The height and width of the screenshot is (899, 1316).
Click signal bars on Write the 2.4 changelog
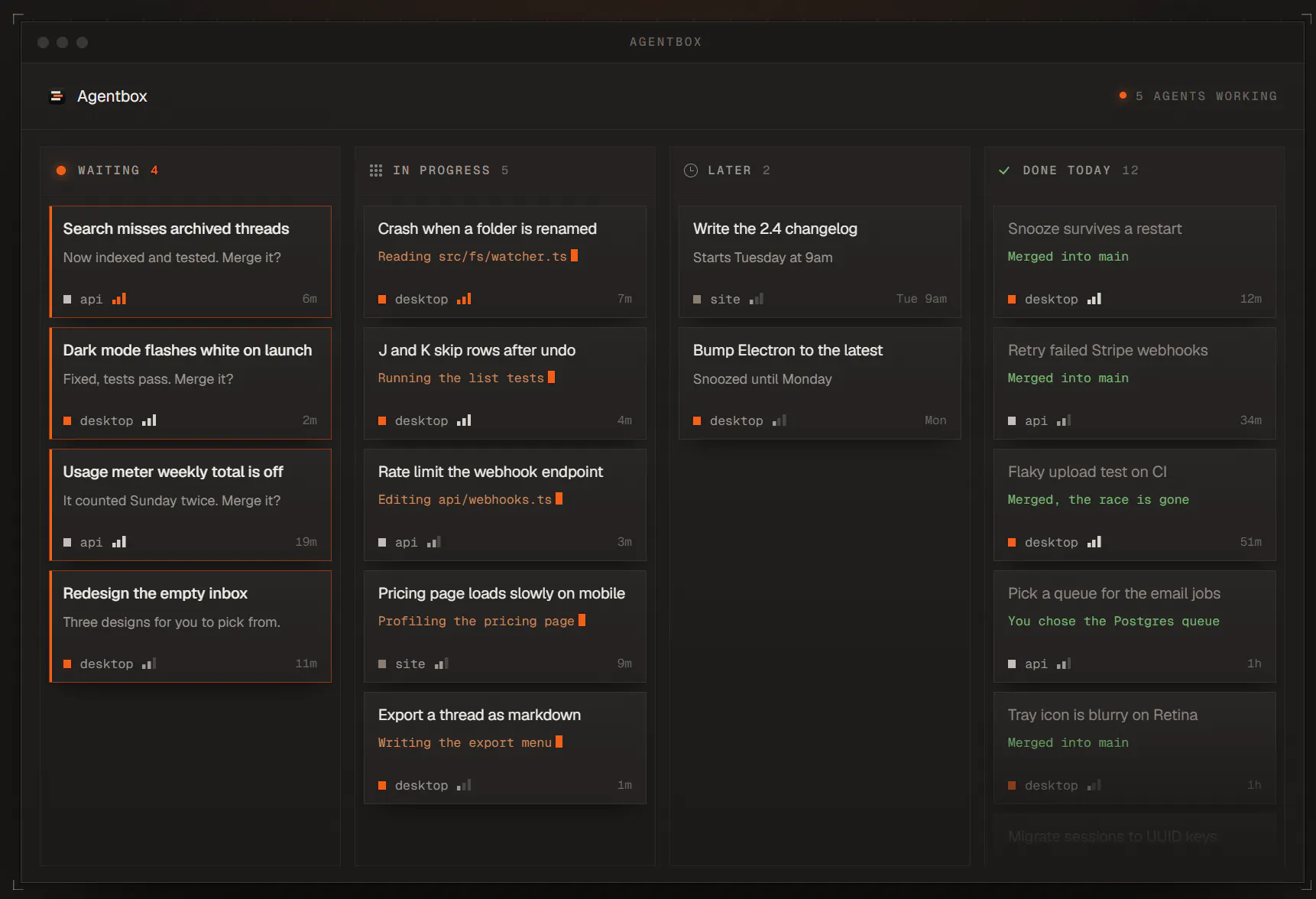(x=757, y=299)
